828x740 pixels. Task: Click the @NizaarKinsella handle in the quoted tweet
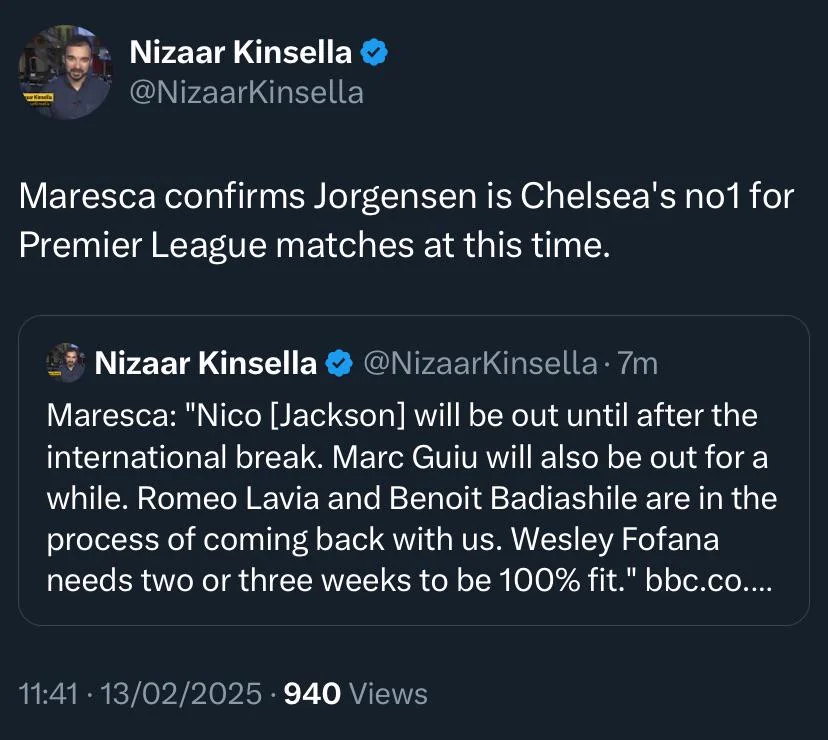pos(479,364)
